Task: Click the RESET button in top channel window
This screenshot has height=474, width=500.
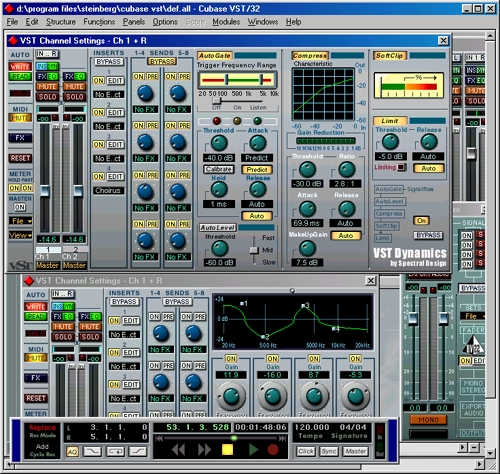Action: pos(20,158)
